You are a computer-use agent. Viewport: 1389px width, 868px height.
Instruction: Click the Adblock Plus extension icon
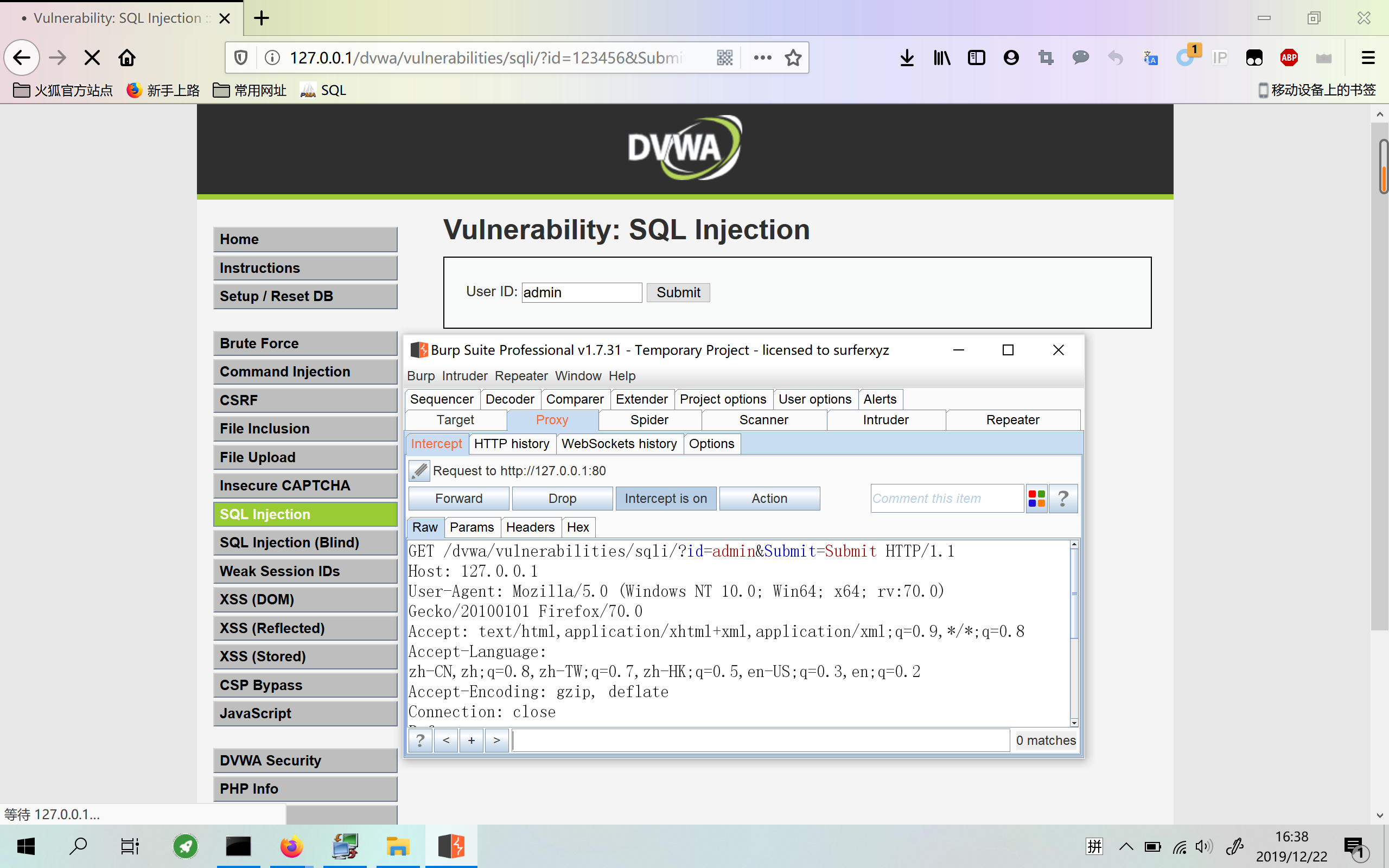click(x=1289, y=58)
